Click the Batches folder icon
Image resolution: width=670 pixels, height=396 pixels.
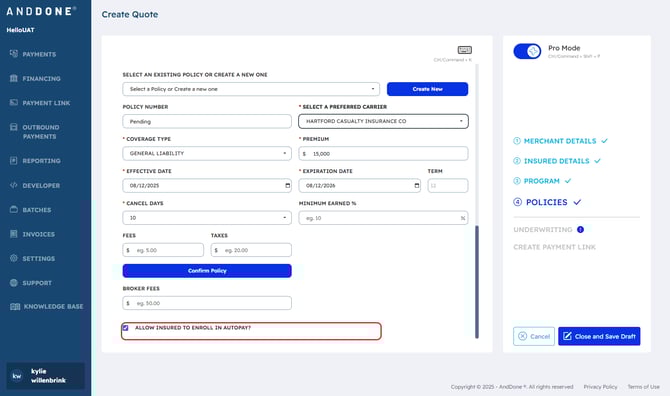coord(14,209)
